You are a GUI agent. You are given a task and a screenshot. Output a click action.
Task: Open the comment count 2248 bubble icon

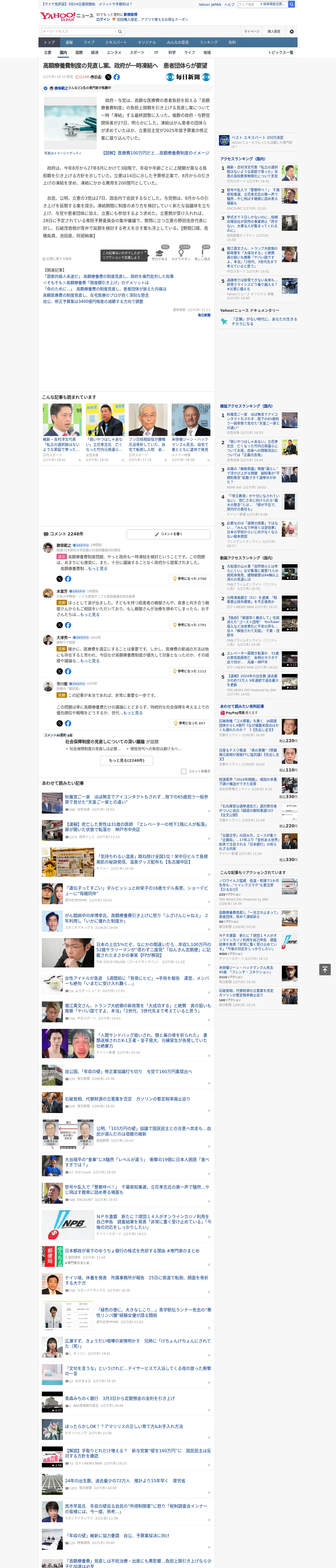[x=82, y=77]
